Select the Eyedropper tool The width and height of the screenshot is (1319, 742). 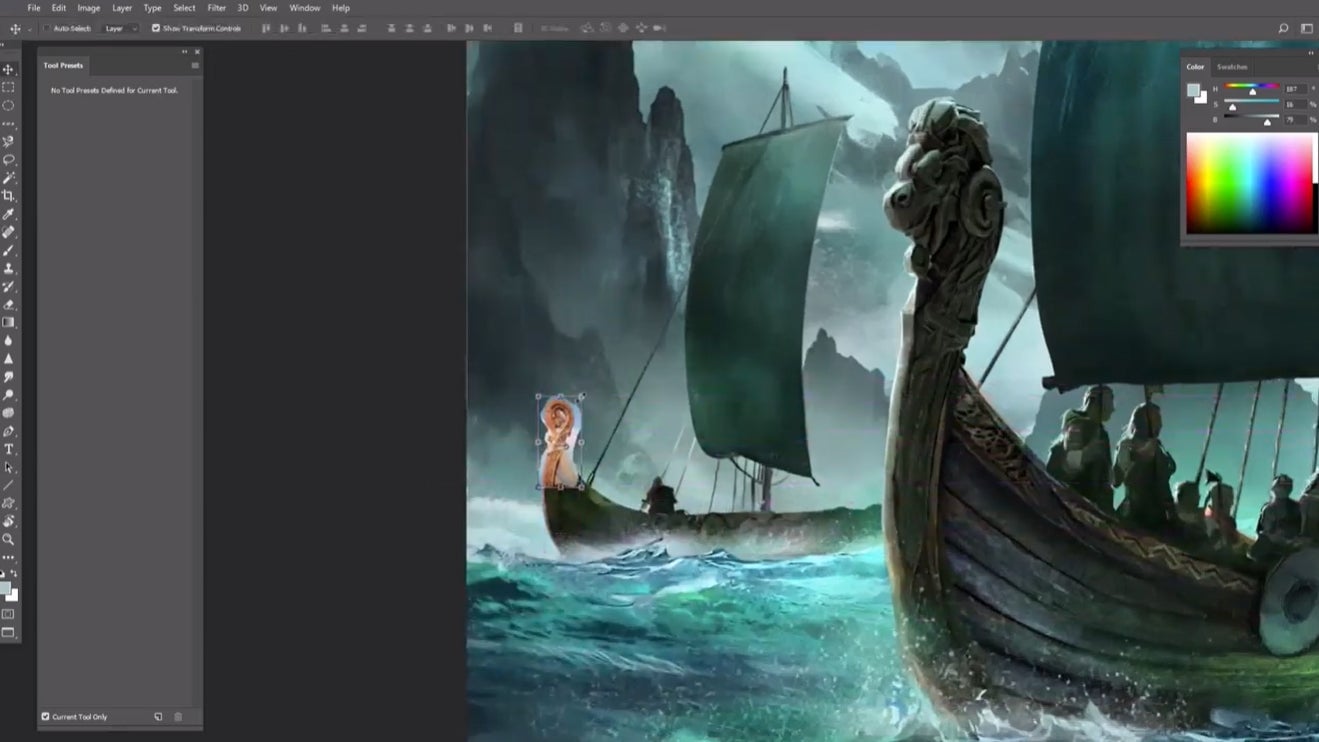pyautogui.click(x=8, y=214)
